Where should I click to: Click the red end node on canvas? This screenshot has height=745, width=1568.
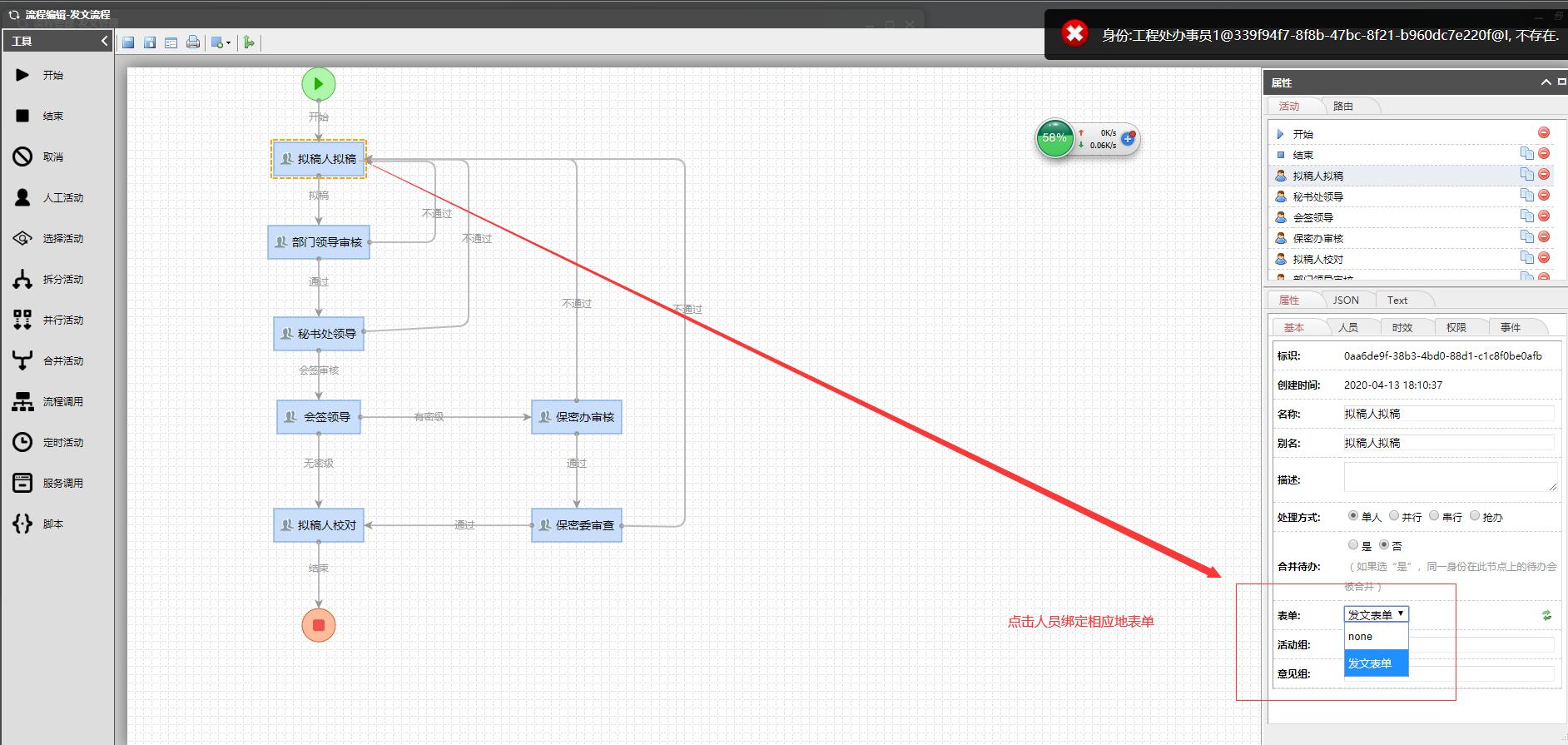[319, 625]
